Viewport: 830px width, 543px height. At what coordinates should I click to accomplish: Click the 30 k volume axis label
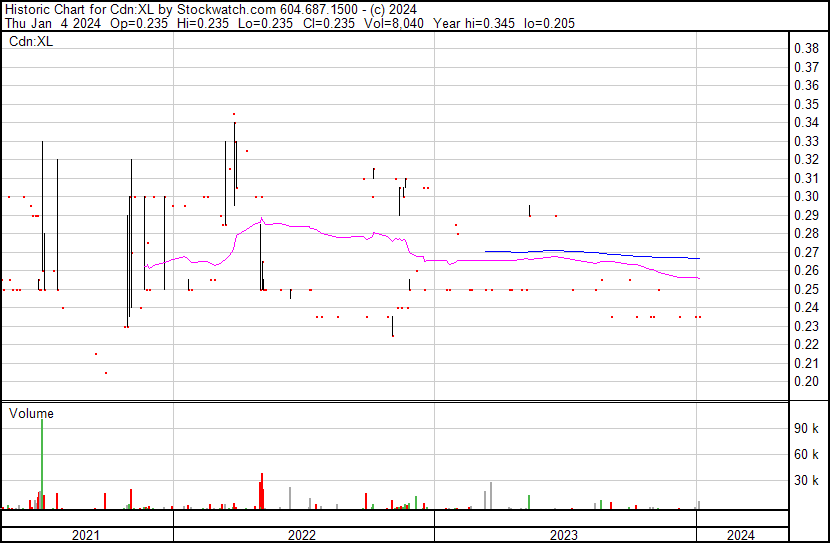tap(807, 481)
